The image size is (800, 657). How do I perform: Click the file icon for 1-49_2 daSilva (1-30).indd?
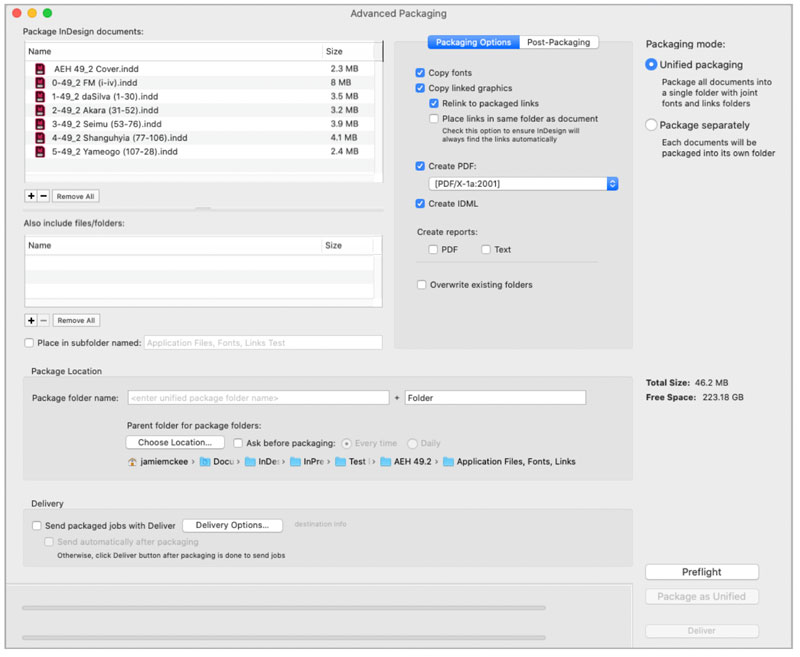click(40, 96)
